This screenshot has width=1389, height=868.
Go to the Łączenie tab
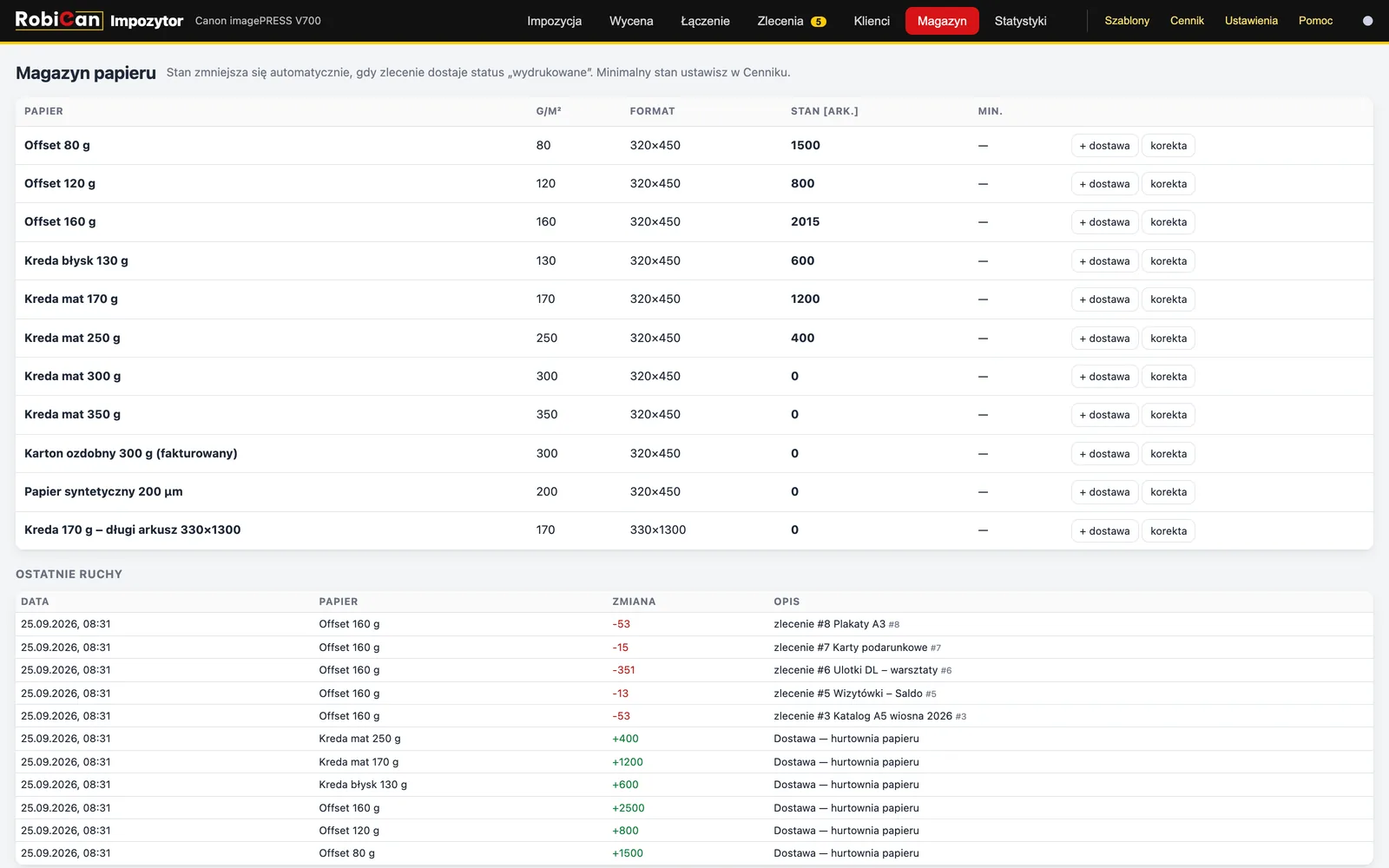(705, 21)
